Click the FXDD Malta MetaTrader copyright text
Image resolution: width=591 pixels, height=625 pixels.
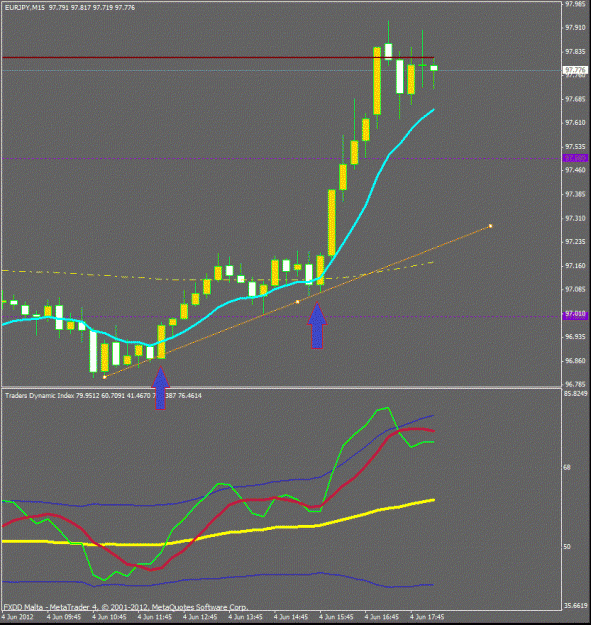click(126, 607)
